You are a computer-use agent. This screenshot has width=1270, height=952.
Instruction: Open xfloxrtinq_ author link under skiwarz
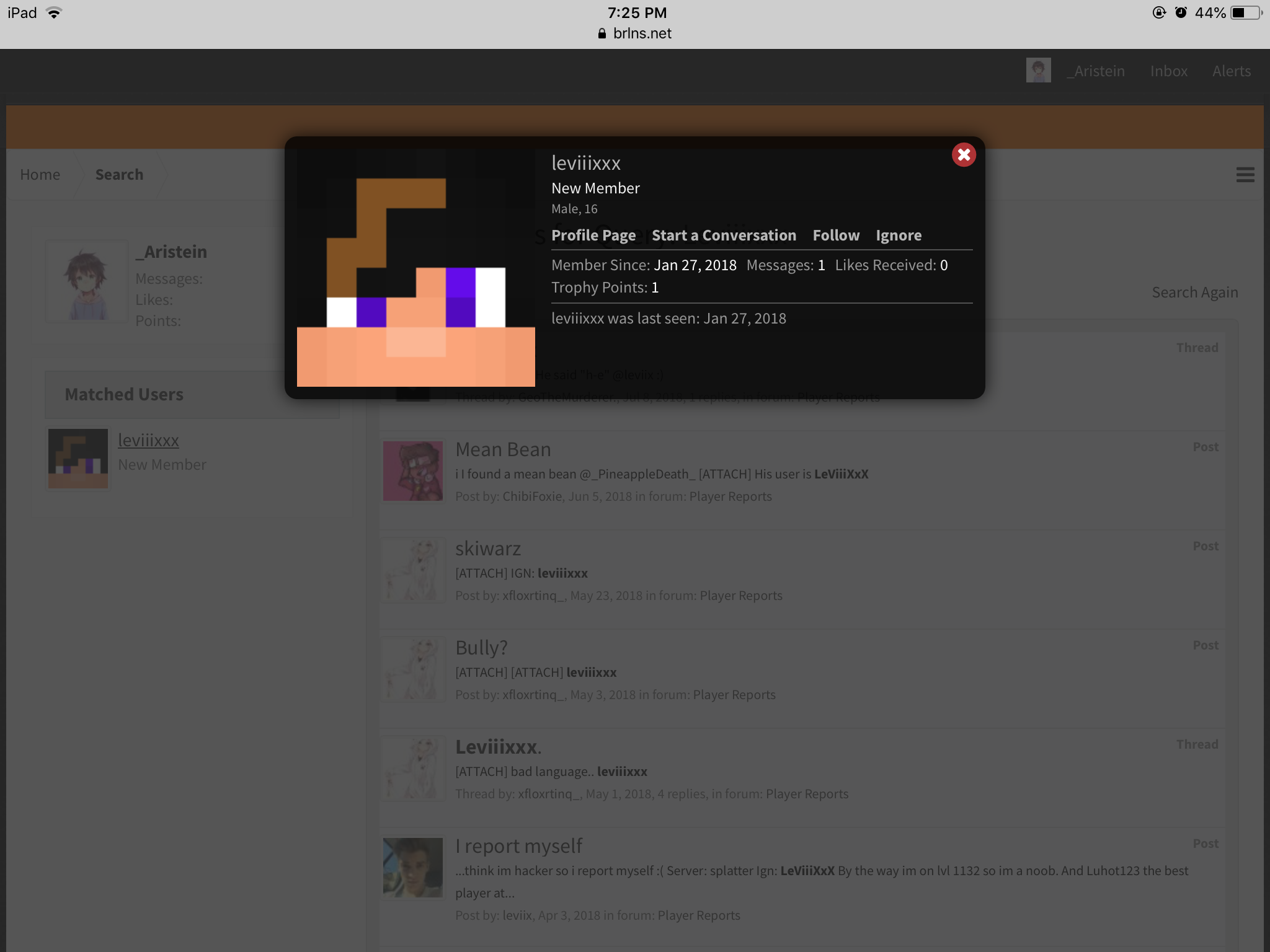click(x=533, y=596)
